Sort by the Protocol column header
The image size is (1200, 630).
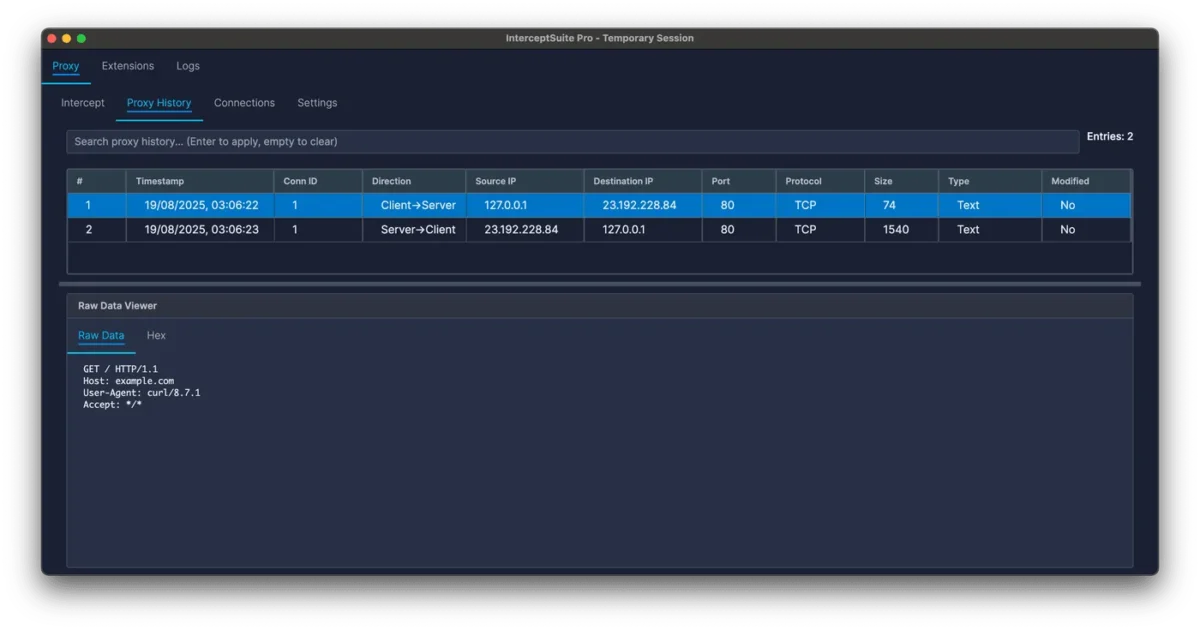point(820,181)
